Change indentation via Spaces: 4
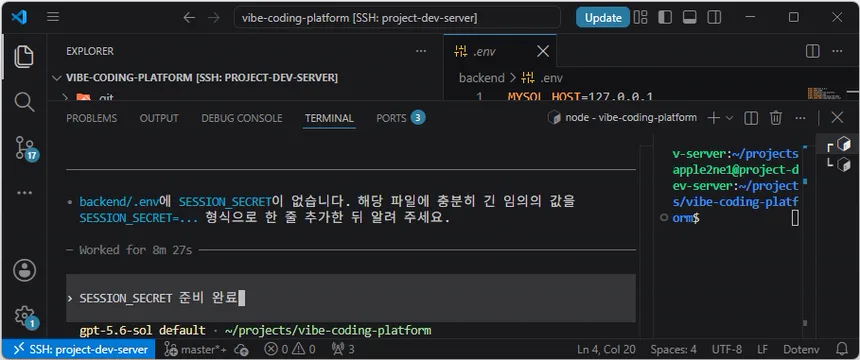 point(674,349)
